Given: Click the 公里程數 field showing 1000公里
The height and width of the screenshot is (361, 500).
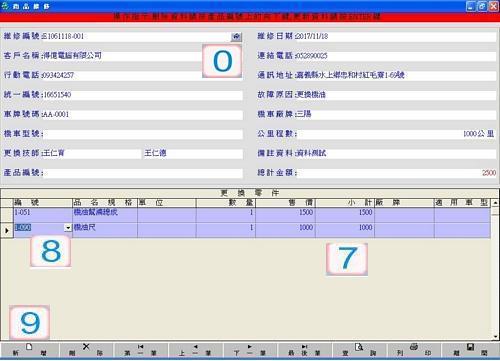Looking at the screenshot, I should point(396,134).
